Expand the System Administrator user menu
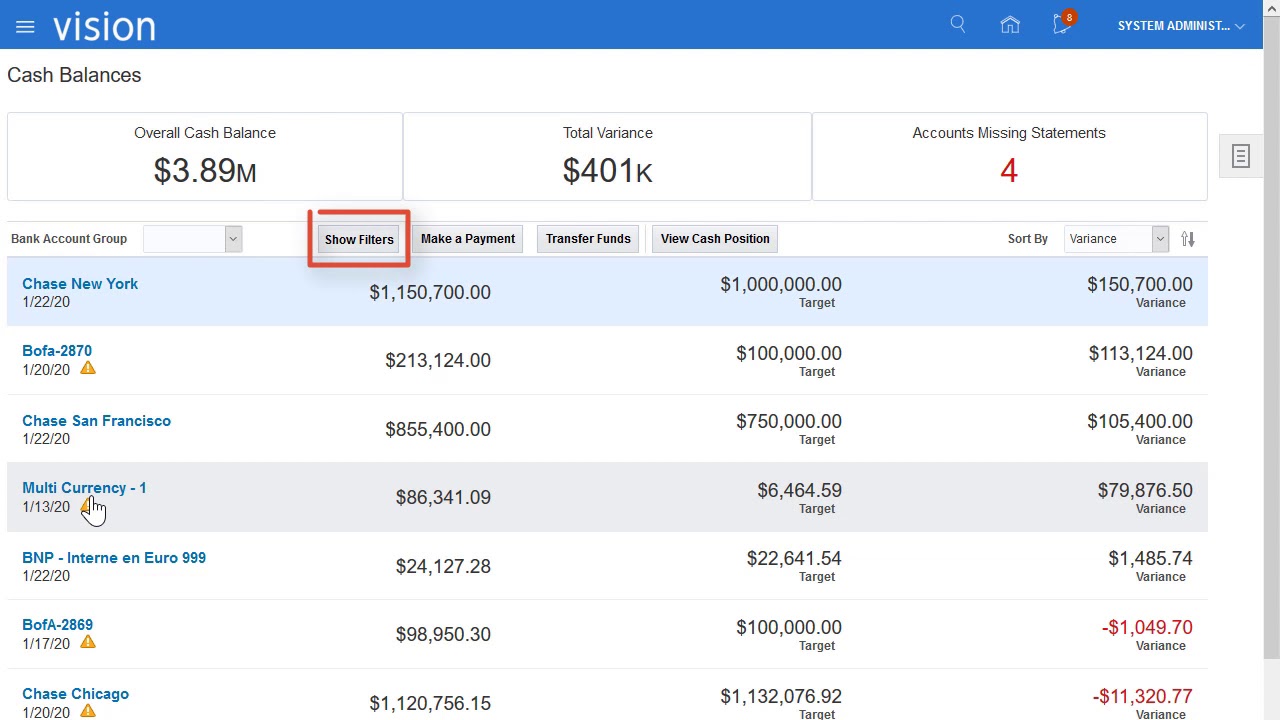The width and height of the screenshot is (1280, 720). point(1181,26)
